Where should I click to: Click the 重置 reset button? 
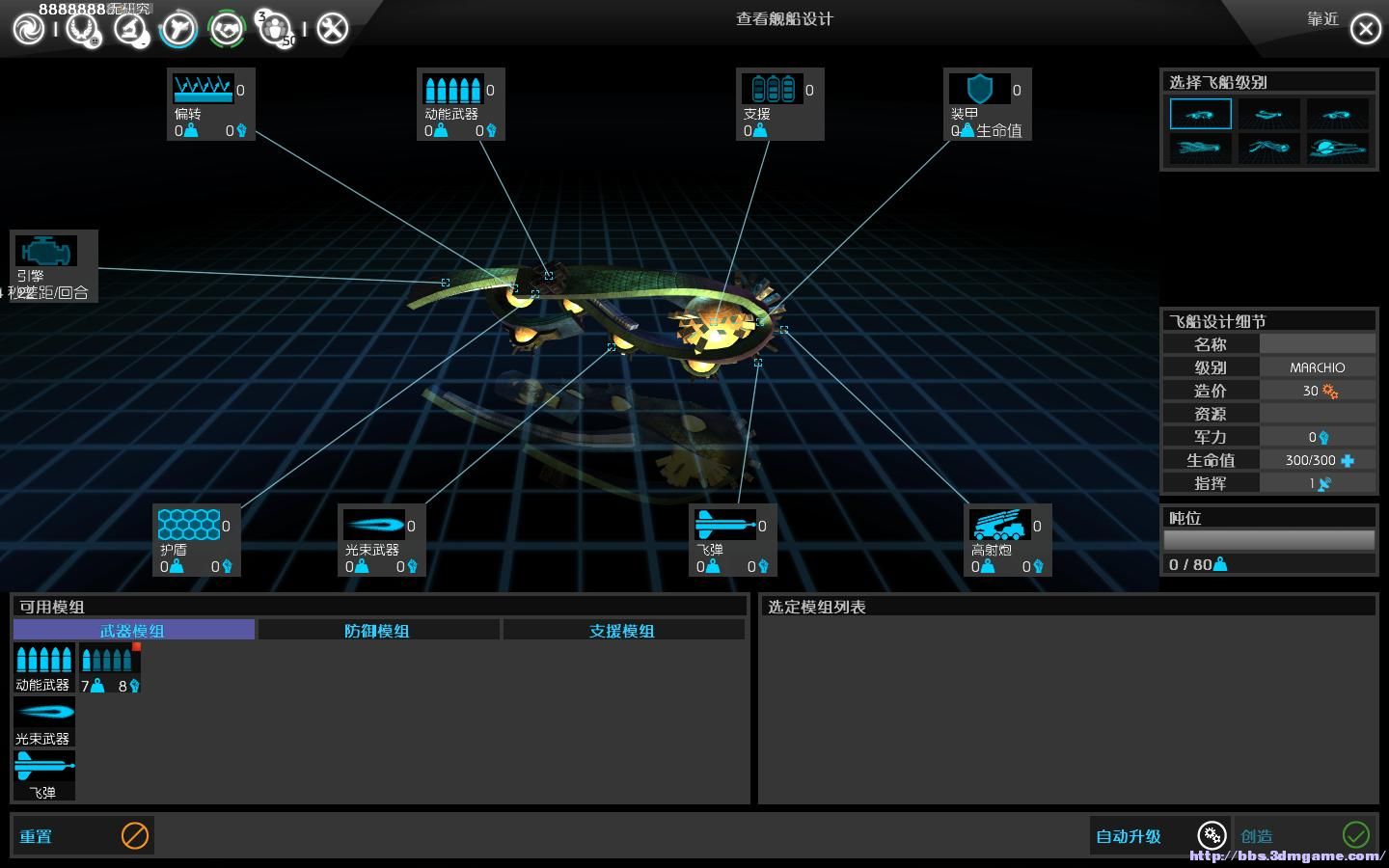83,835
